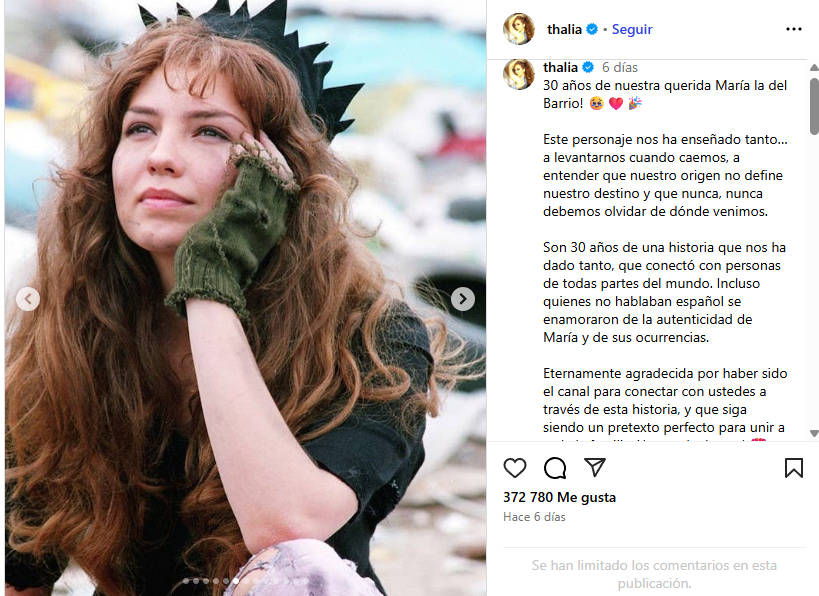Click the Hace 6 días post date
This screenshot has width=819, height=596.
(x=534, y=517)
